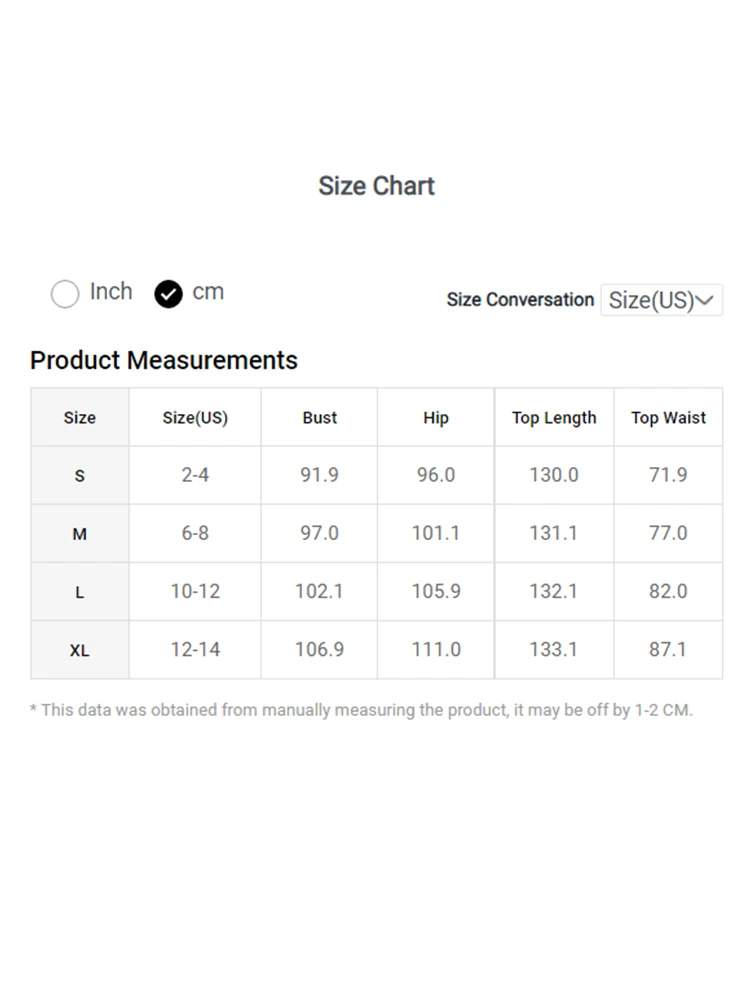Click the Size Chart heading
Image resolution: width=750 pixels, height=1000 pixels.
coord(376,186)
